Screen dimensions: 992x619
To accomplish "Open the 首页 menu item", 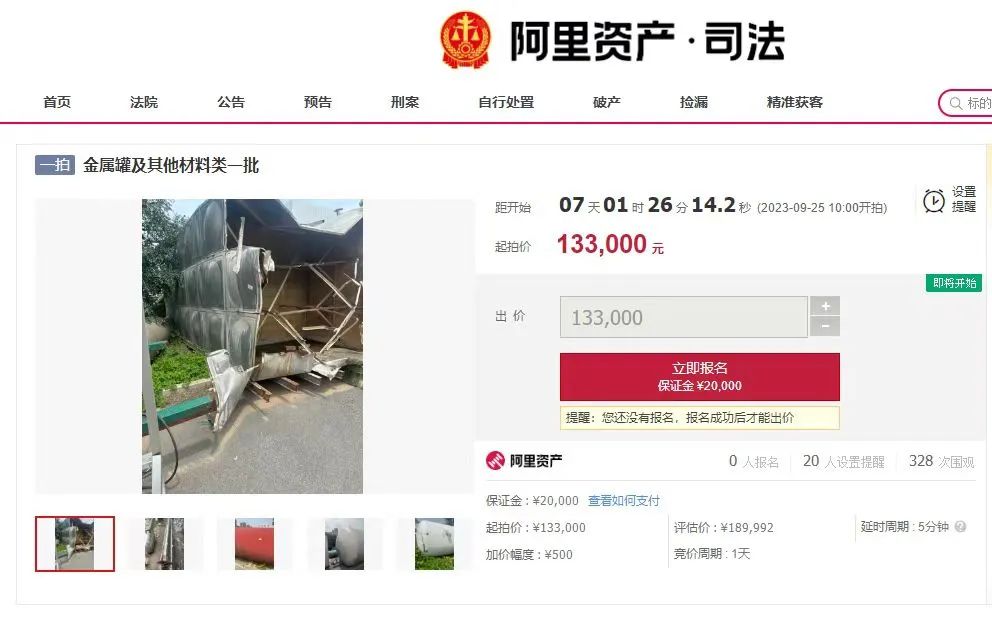I will (x=57, y=102).
